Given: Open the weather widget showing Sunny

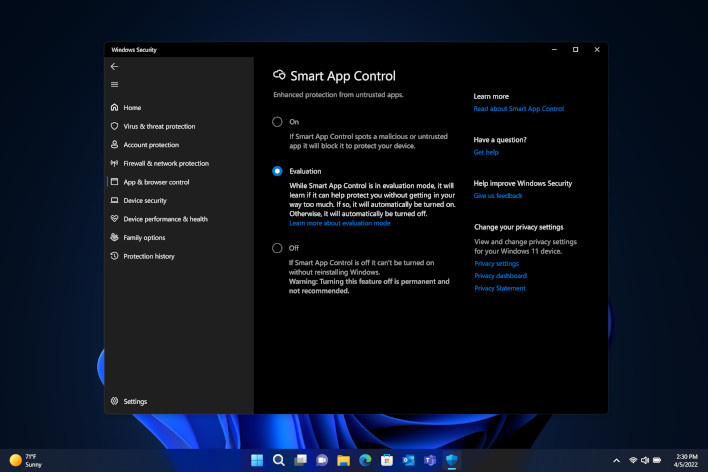Looking at the screenshot, I should click(x=26, y=460).
